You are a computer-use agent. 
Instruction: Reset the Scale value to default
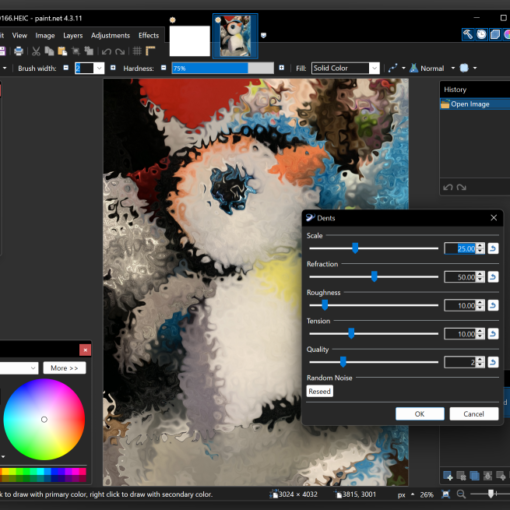[493, 248]
